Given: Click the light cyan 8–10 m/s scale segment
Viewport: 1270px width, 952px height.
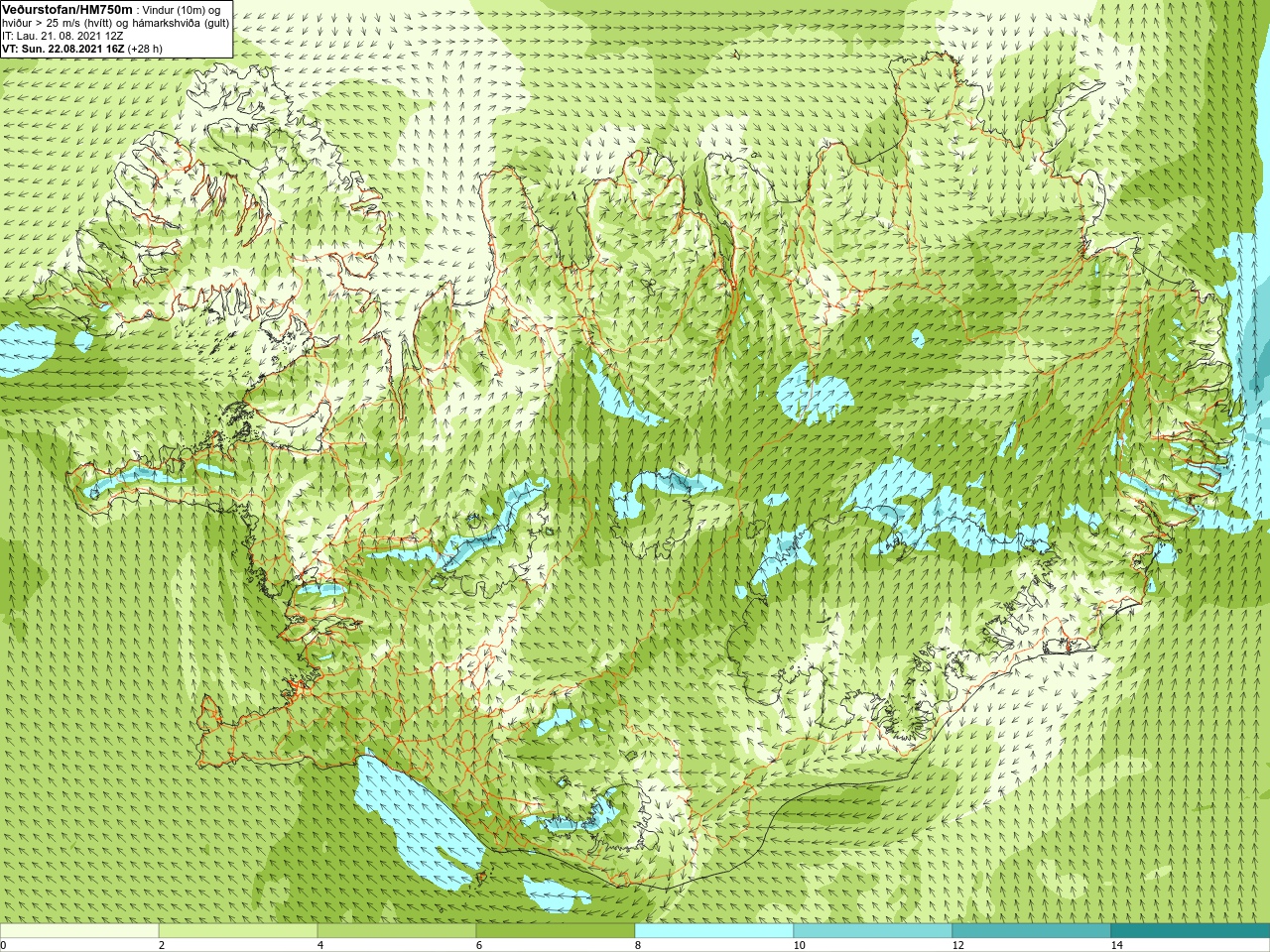Looking at the screenshot, I should 714,931.
